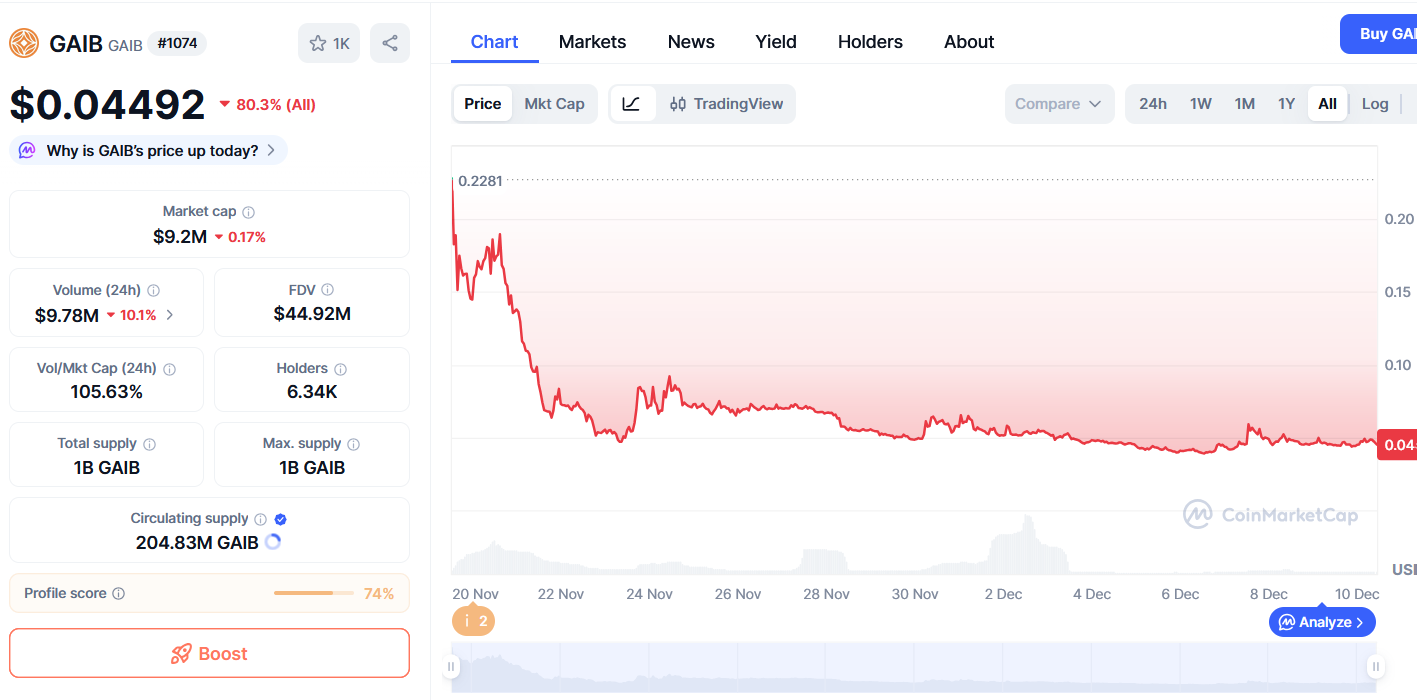Image resolution: width=1417 pixels, height=700 pixels.
Task: Click the Analyze button
Action: (x=1322, y=622)
